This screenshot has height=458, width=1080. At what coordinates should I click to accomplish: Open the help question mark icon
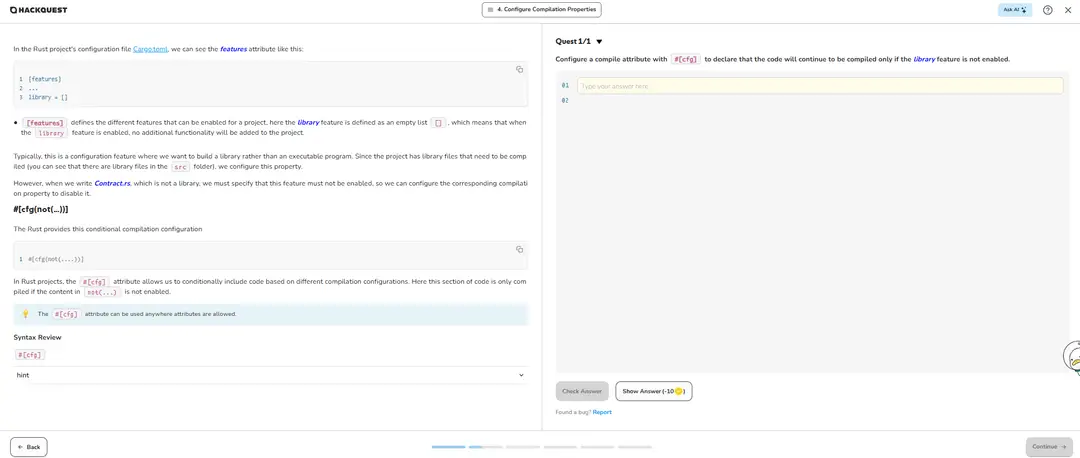[x=1047, y=10]
